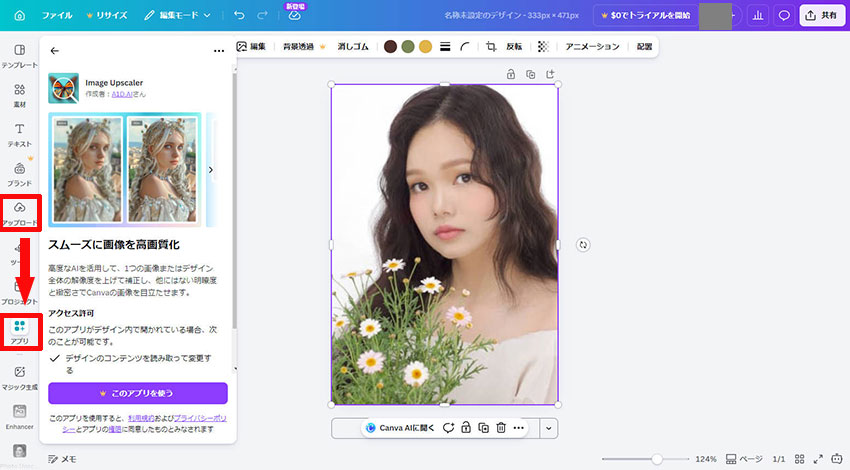Open the grid view icon
850x470 pixels.
(x=800, y=459)
